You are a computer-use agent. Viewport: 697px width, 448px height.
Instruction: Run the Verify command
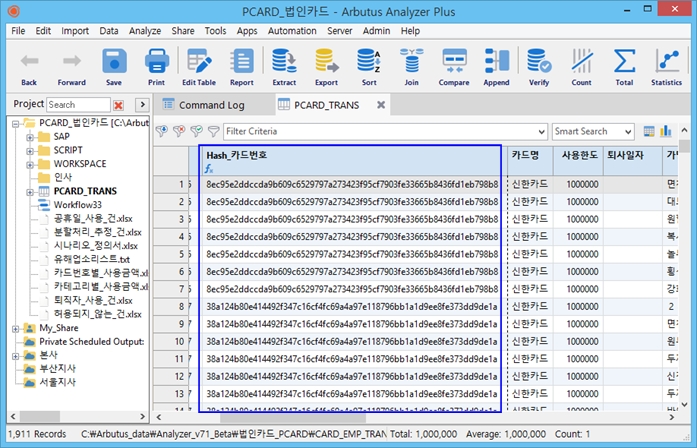539,67
